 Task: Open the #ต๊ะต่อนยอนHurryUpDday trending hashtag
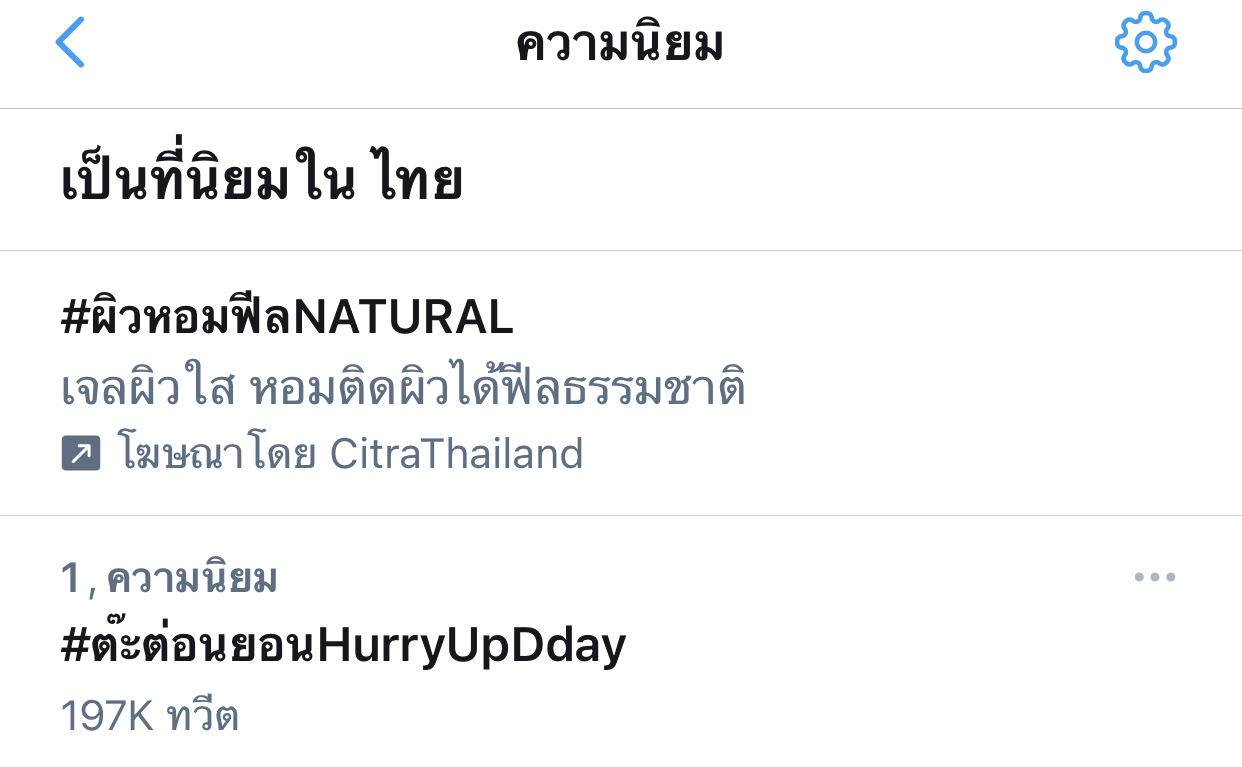(x=343, y=647)
